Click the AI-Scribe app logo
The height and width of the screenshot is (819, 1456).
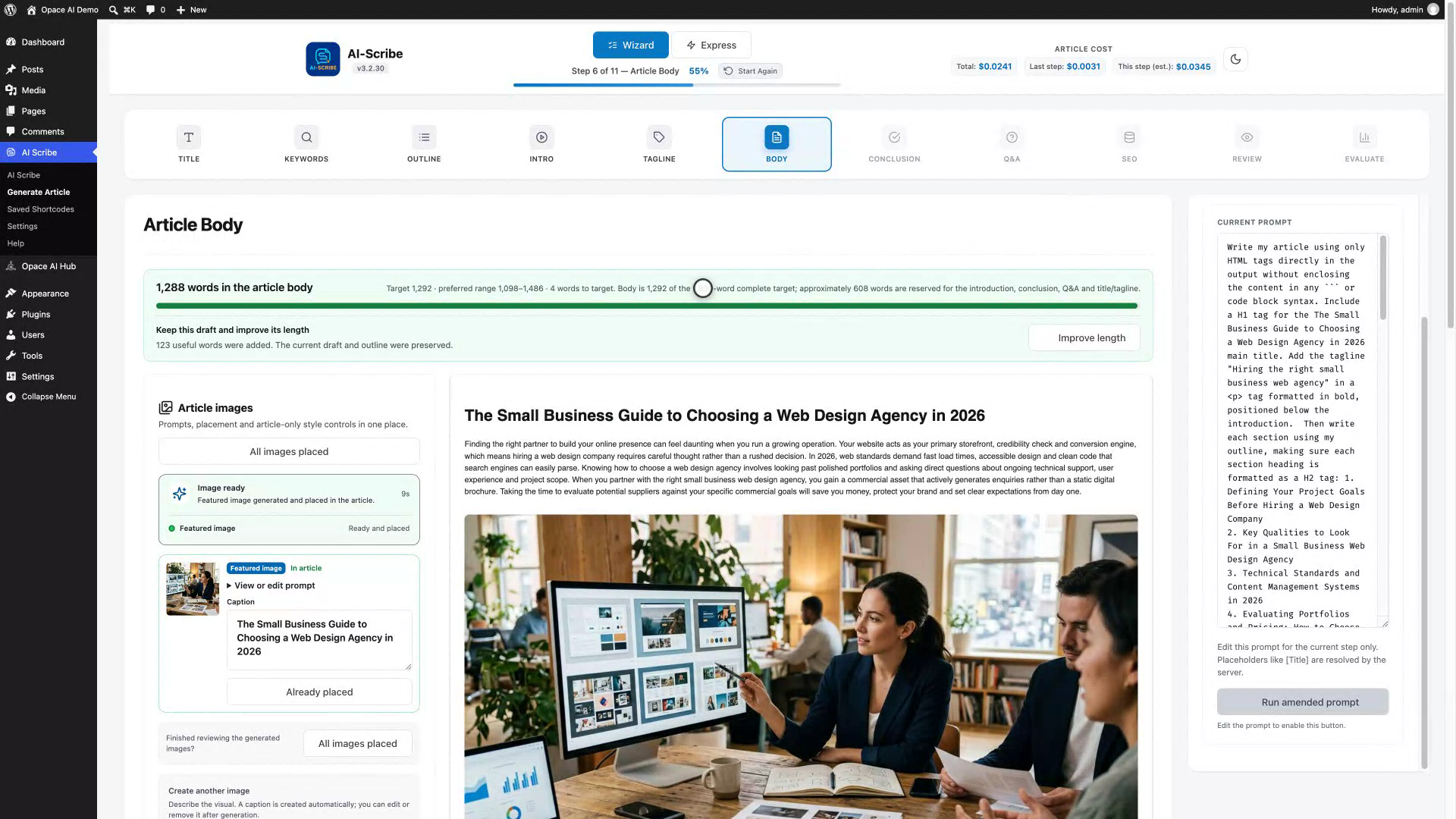(322, 59)
